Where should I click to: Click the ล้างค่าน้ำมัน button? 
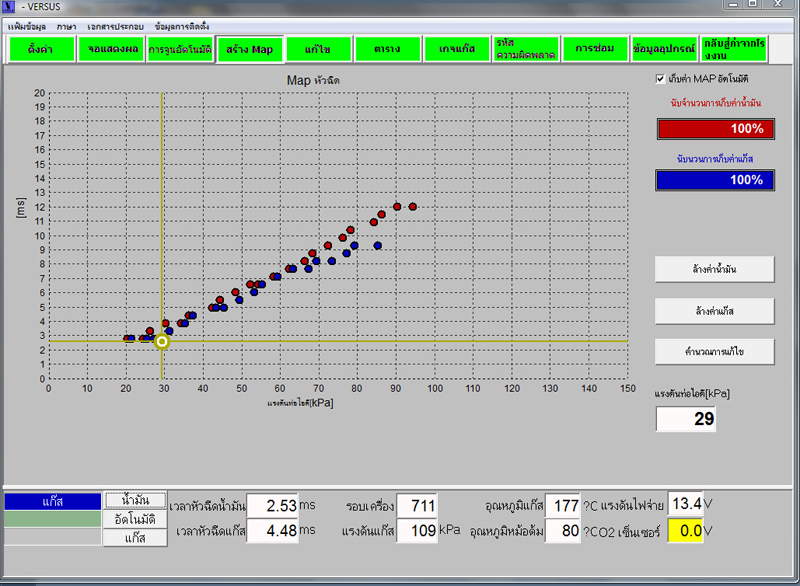pyautogui.click(x=714, y=269)
